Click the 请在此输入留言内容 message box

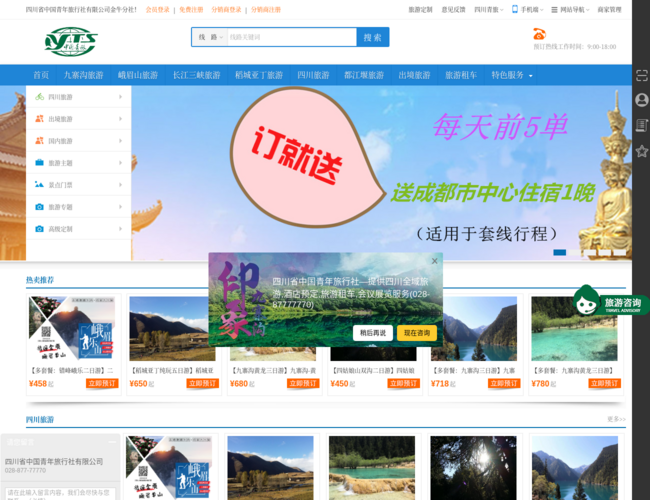pyautogui.click(x=60, y=493)
